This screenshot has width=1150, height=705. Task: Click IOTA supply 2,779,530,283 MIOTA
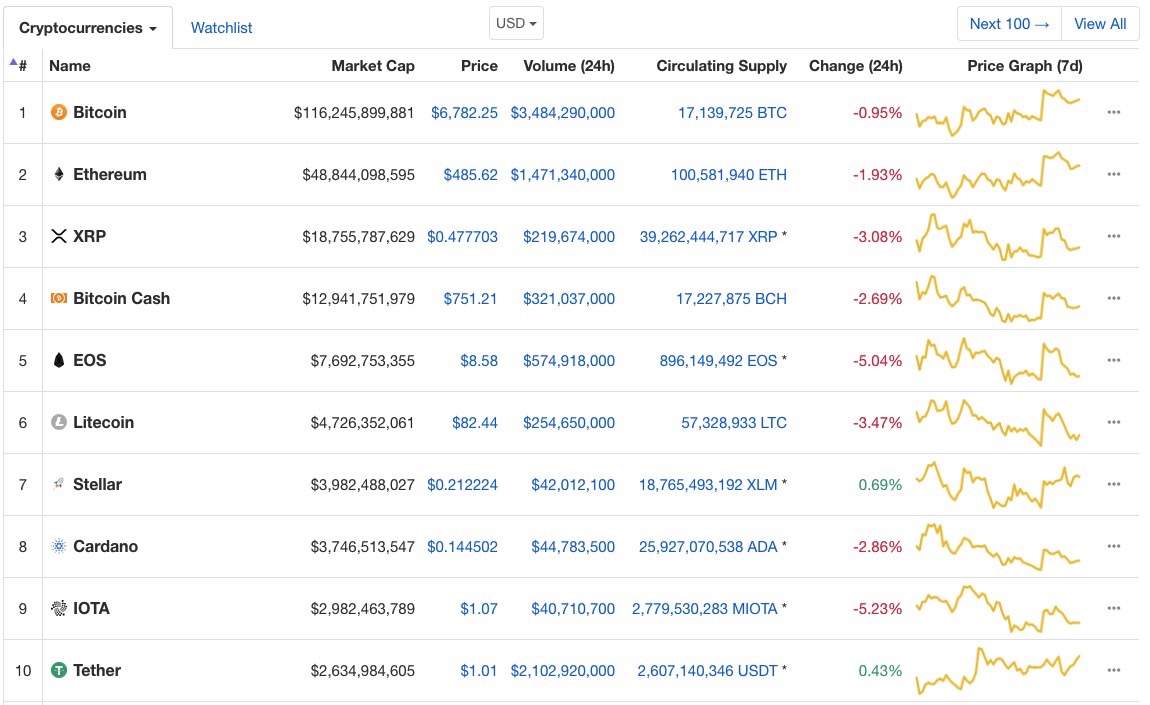705,609
